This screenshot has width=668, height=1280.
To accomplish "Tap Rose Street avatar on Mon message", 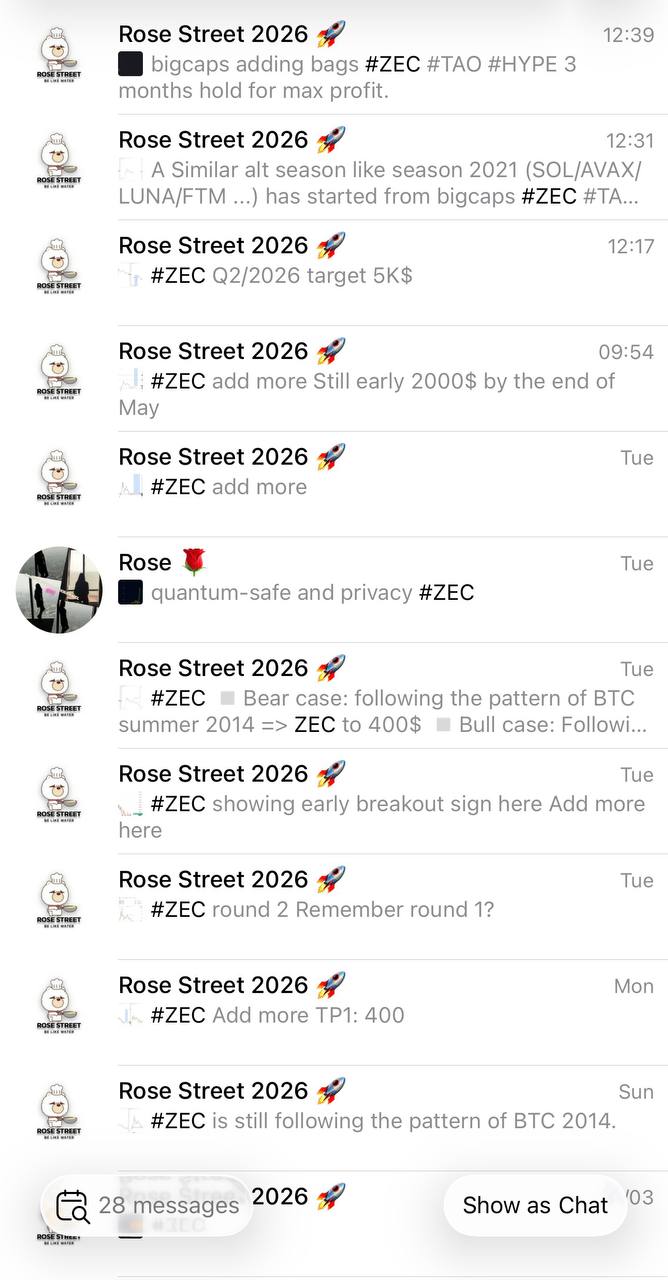I will click(59, 1012).
